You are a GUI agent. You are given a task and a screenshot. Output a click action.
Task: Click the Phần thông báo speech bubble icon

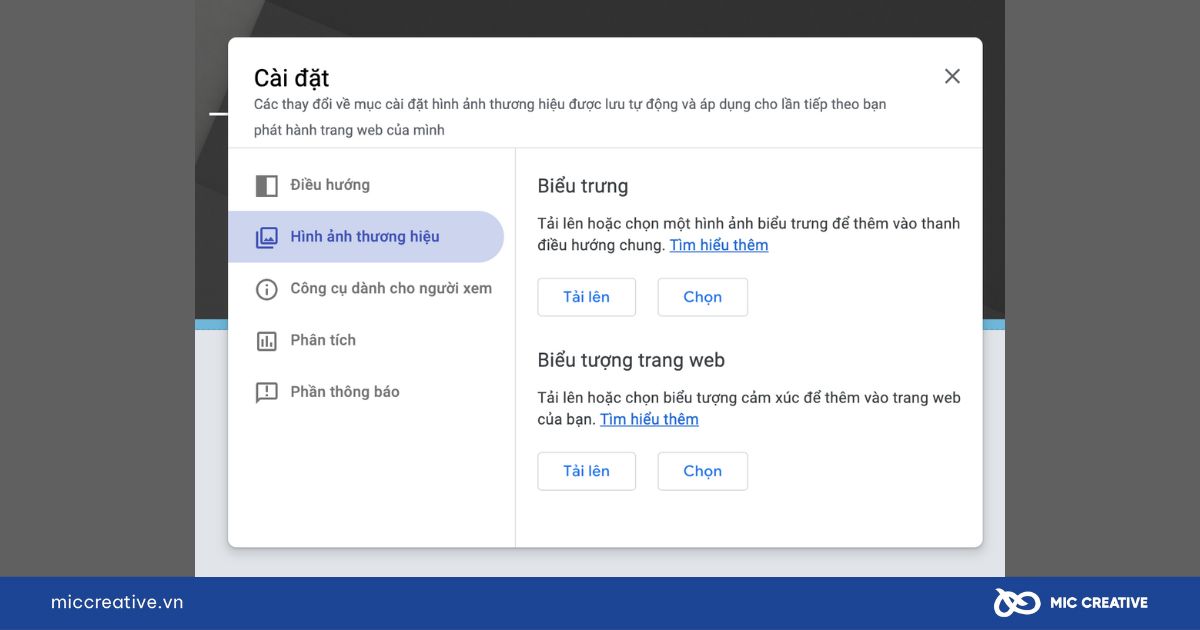point(266,393)
